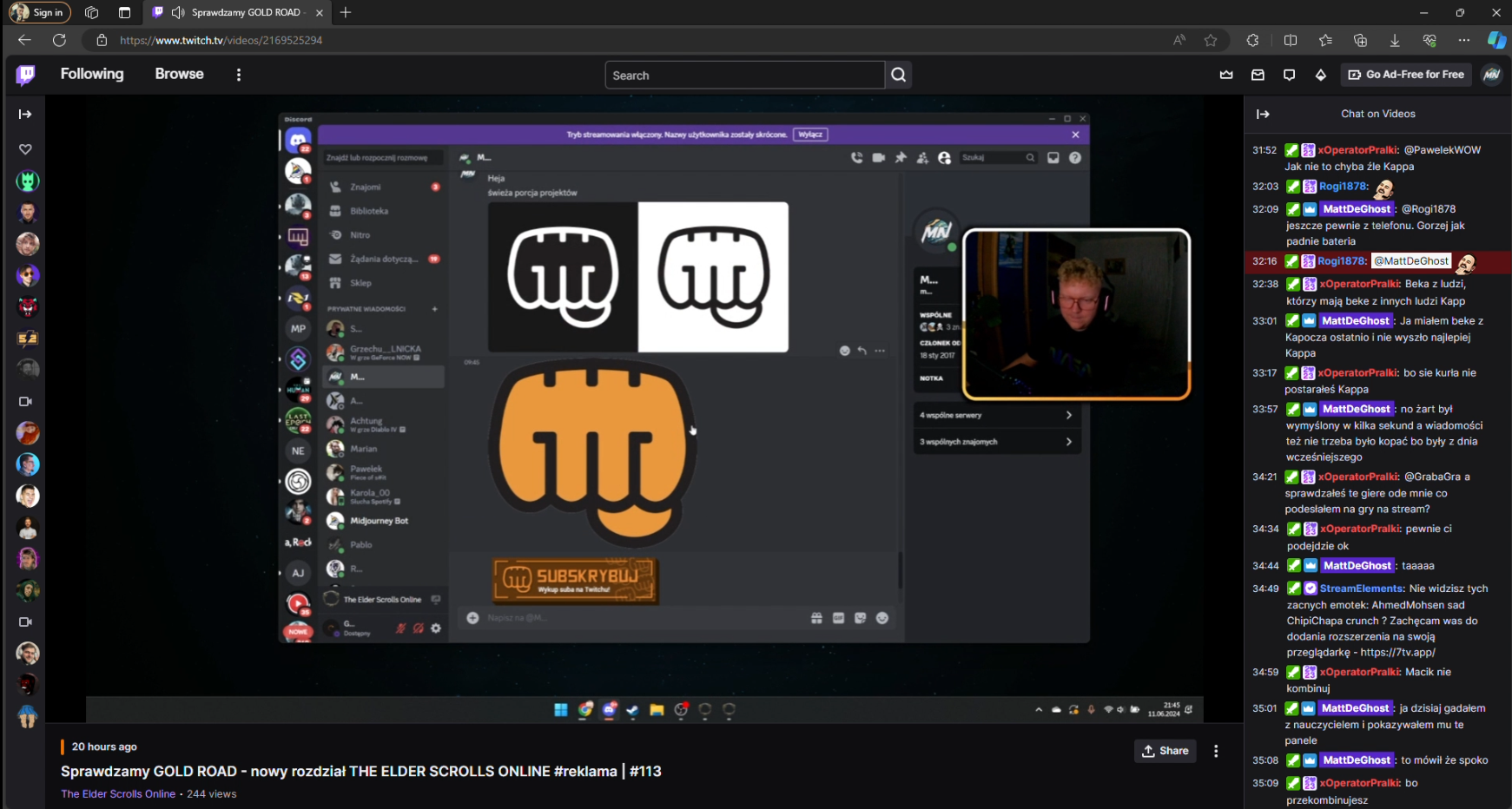Collapse the Chat on Videos column with its arrow

point(1264,114)
